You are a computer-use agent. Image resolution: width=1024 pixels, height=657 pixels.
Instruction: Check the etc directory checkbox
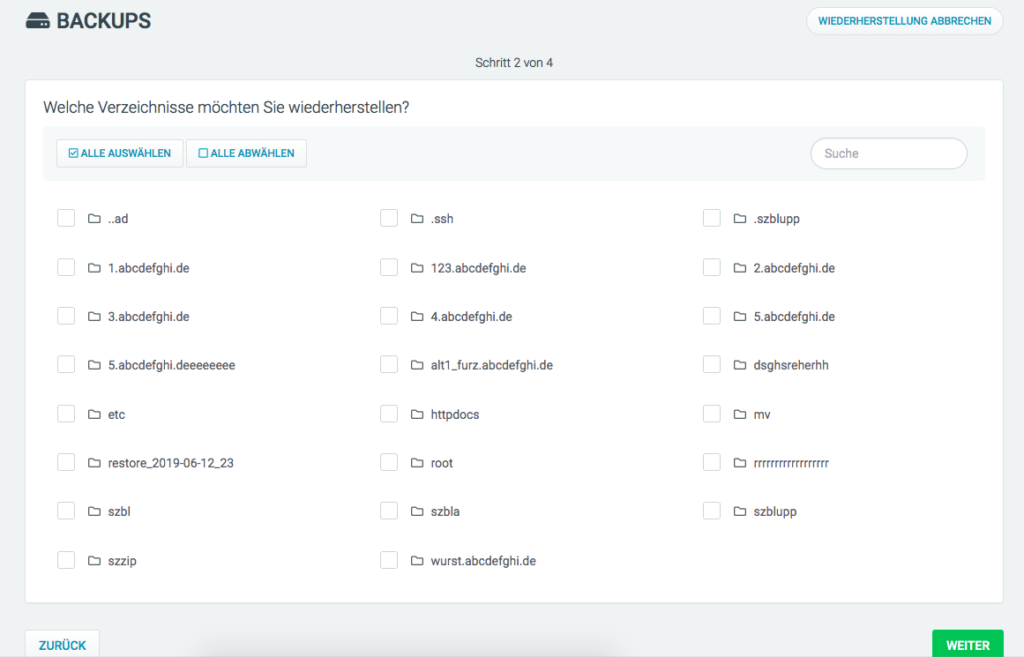pos(66,413)
